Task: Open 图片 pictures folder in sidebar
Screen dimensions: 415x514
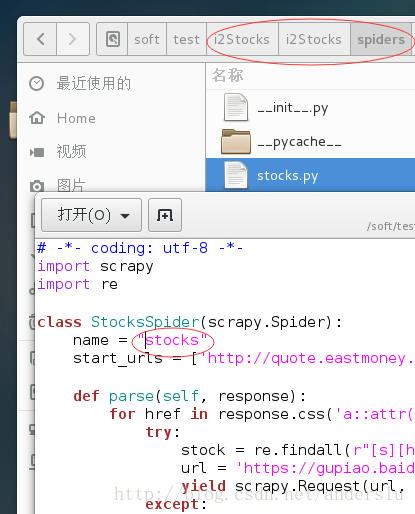Action: [71, 185]
